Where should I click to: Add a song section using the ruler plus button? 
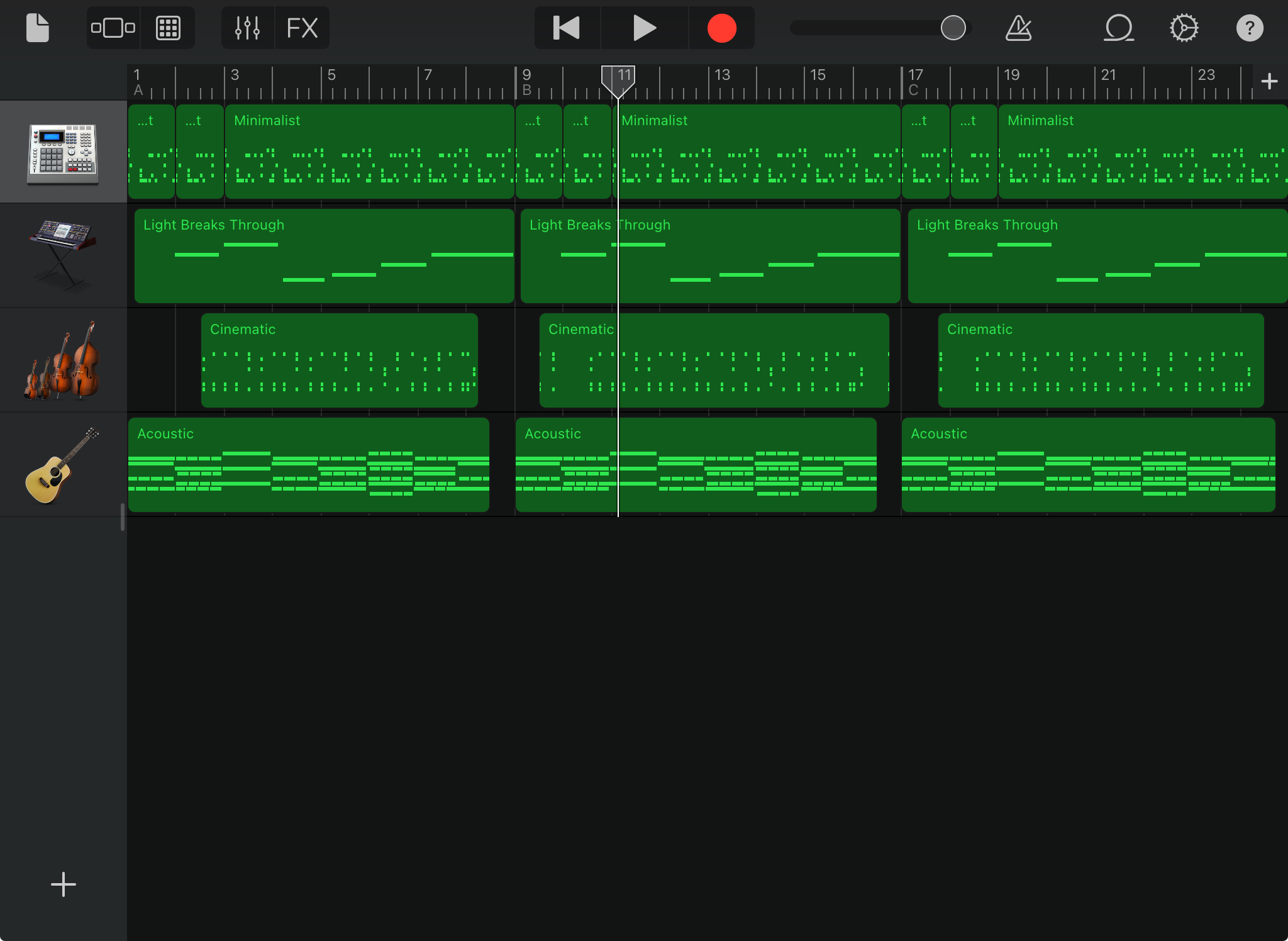click(x=1269, y=81)
